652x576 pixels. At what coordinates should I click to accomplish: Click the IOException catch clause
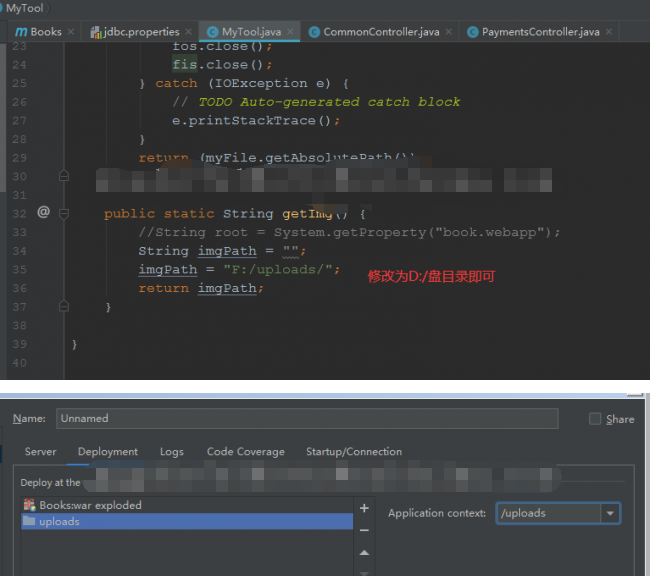point(252,83)
